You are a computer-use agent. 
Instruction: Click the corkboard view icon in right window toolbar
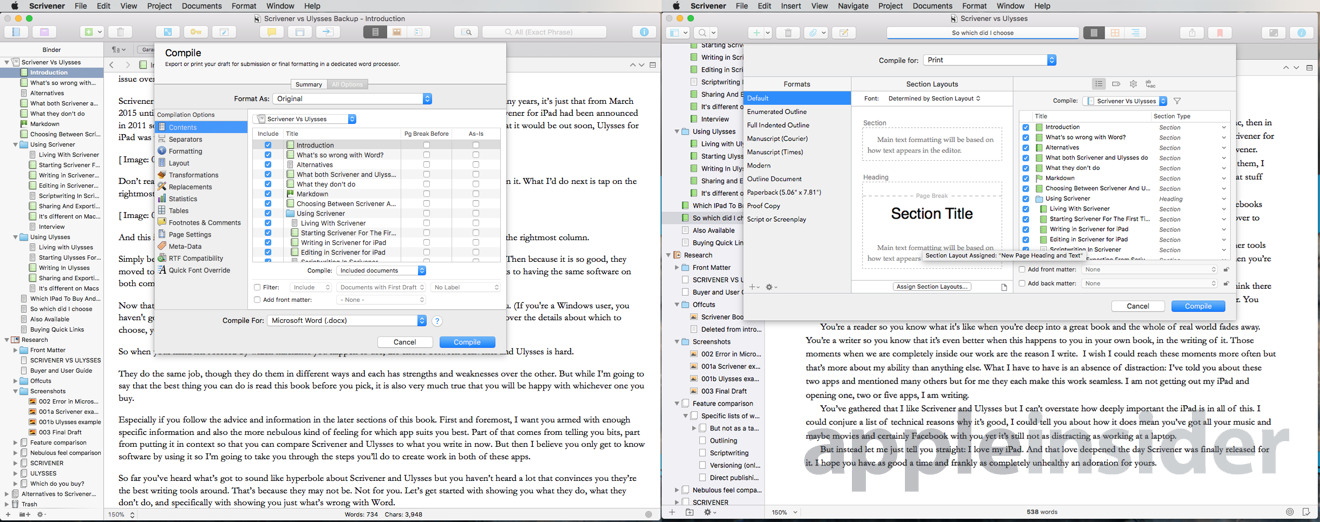tap(1115, 33)
